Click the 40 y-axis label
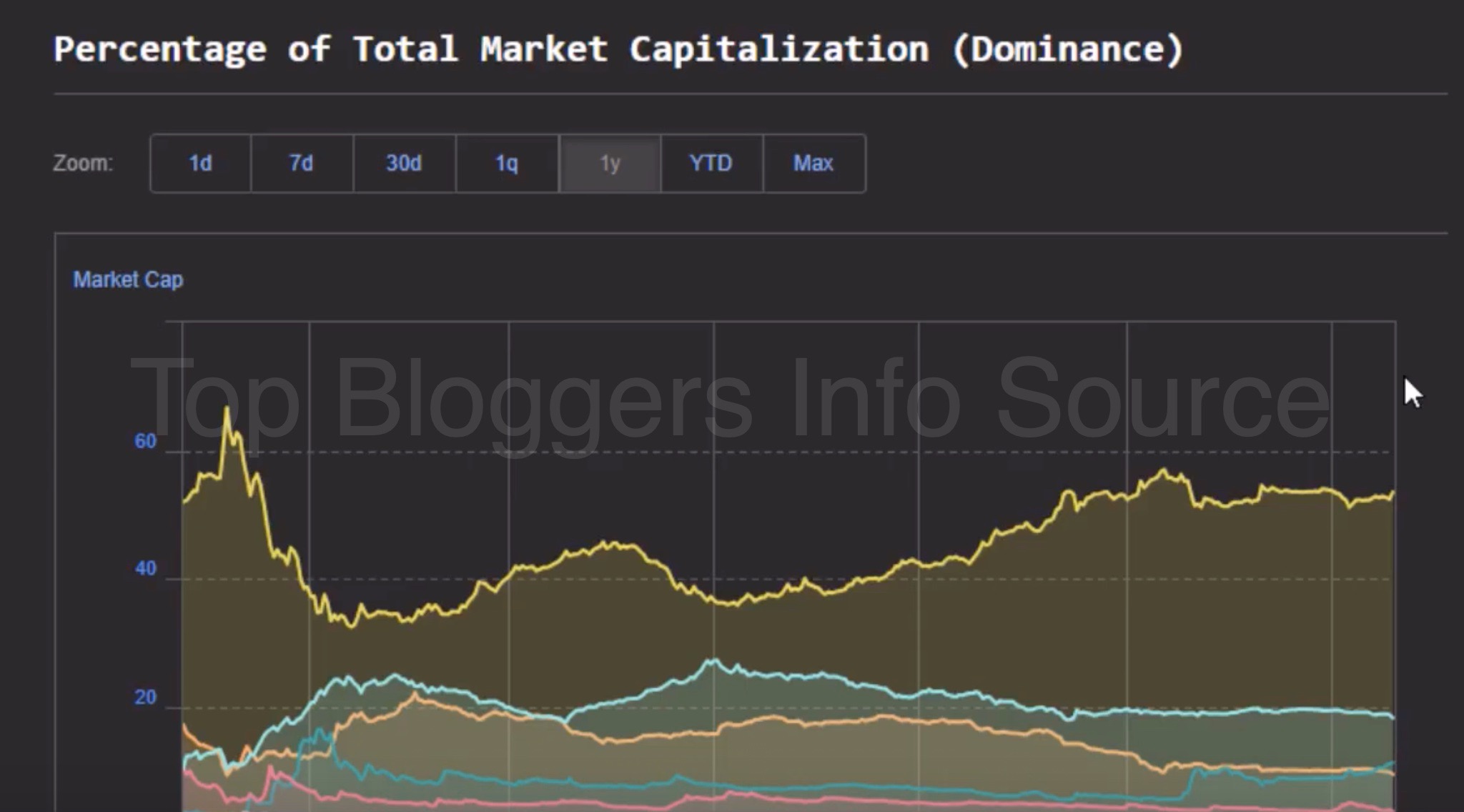Screen dimensions: 1464x812 145,569
